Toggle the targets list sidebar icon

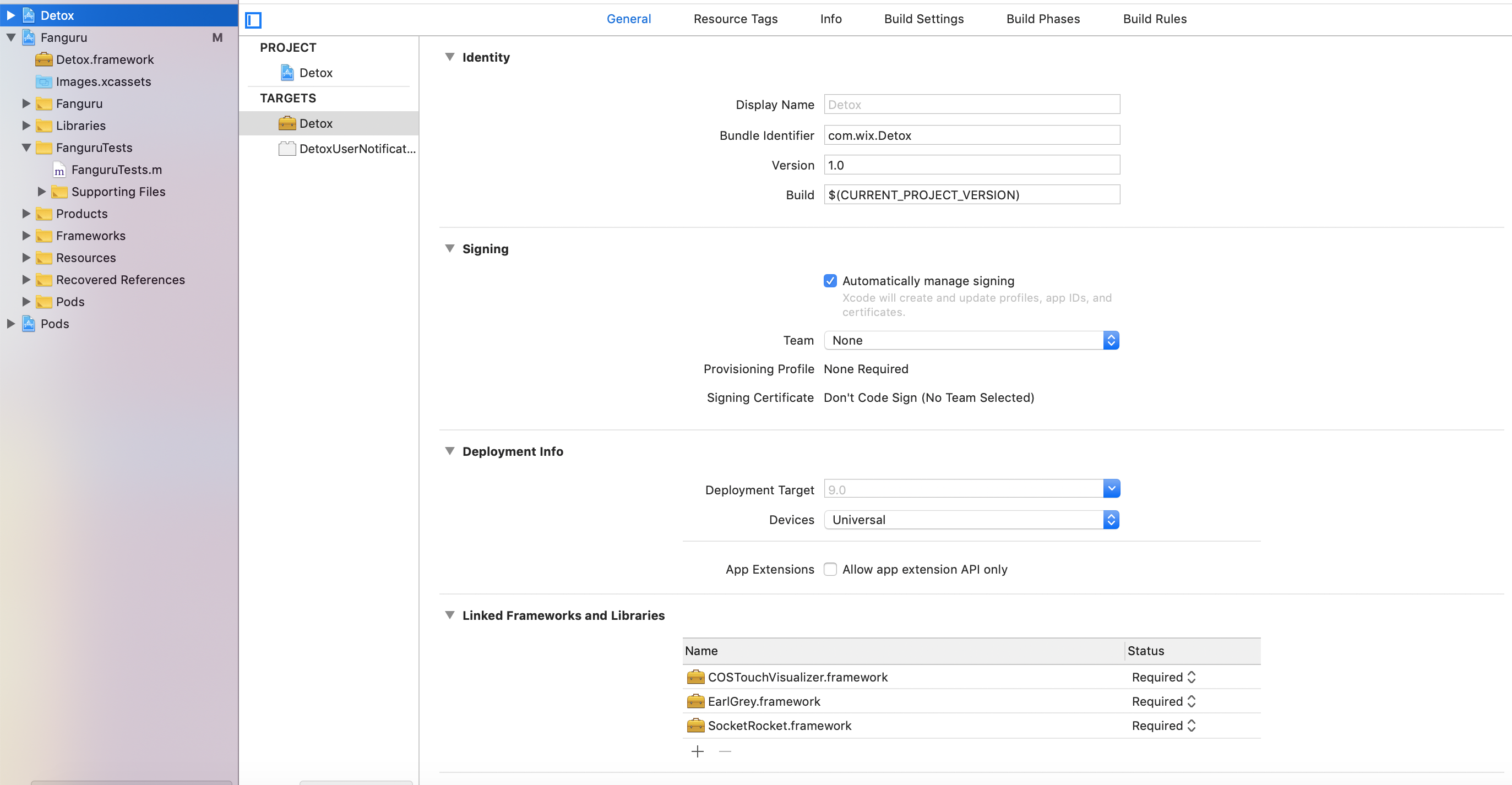(253, 20)
